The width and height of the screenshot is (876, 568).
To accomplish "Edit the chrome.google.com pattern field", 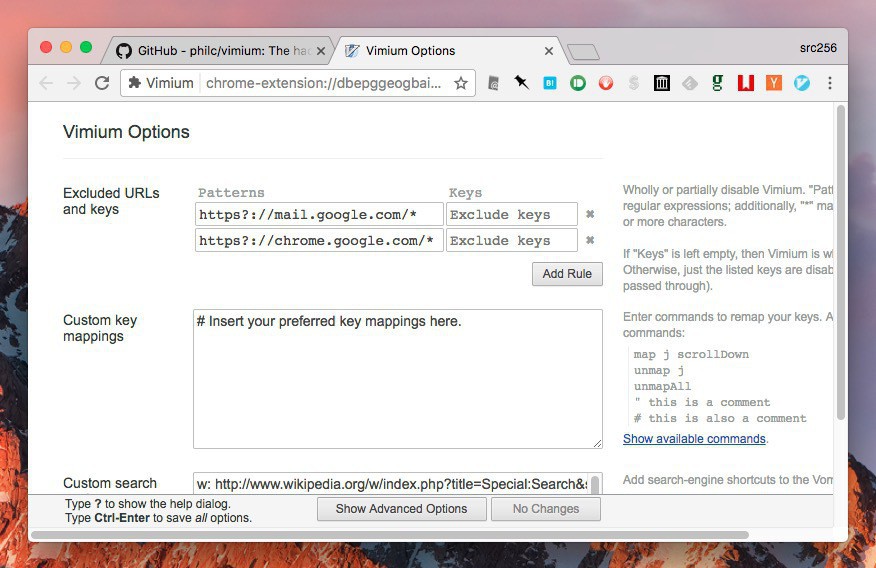I will coord(319,240).
